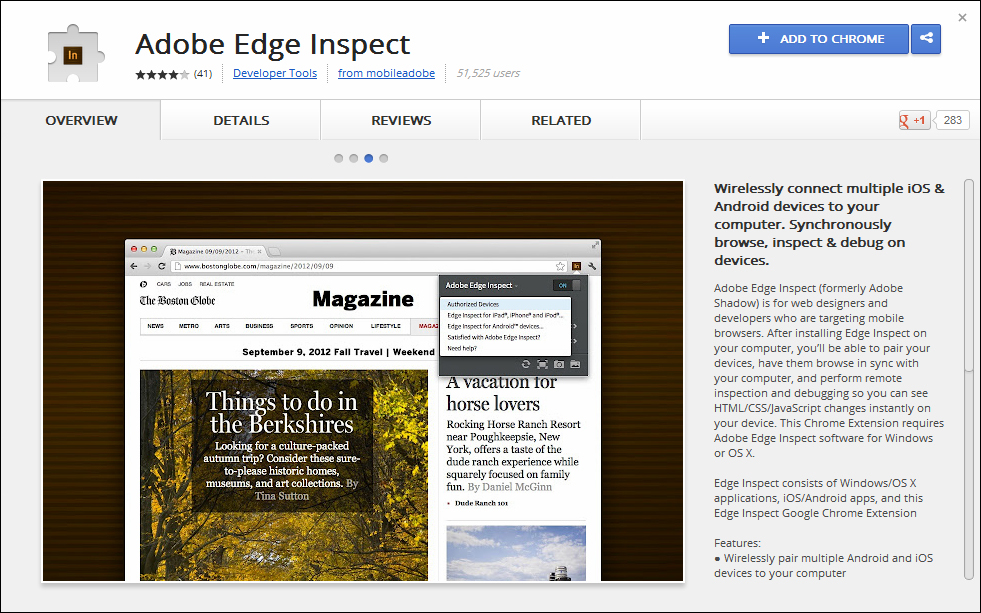
Task: Click the Edge Inspect 'In' icon in the screenshot's browser toolbar
Action: pyautogui.click(x=576, y=266)
